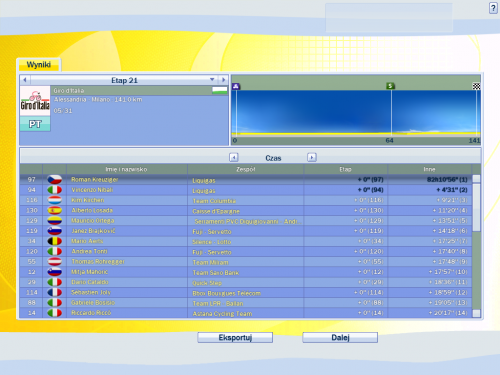
Task: Switch classification right of Czas
Action: pyautogui.click(x=312, y=157)
